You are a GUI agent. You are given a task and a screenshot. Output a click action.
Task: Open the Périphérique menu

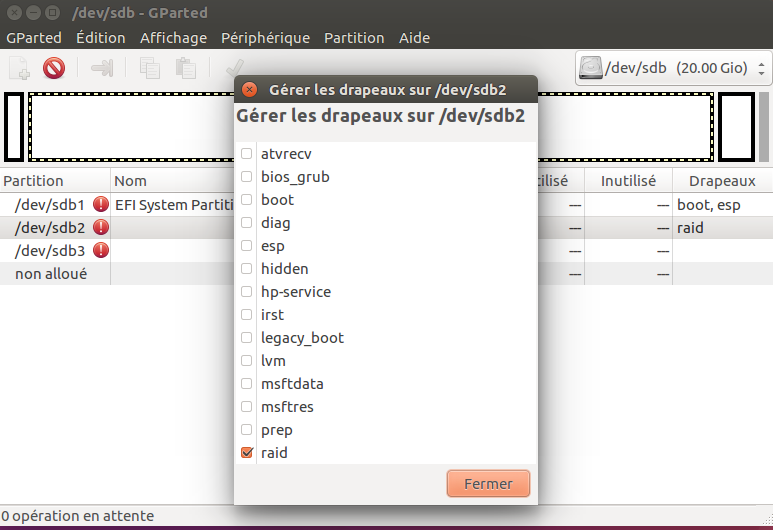click(265, 38)
